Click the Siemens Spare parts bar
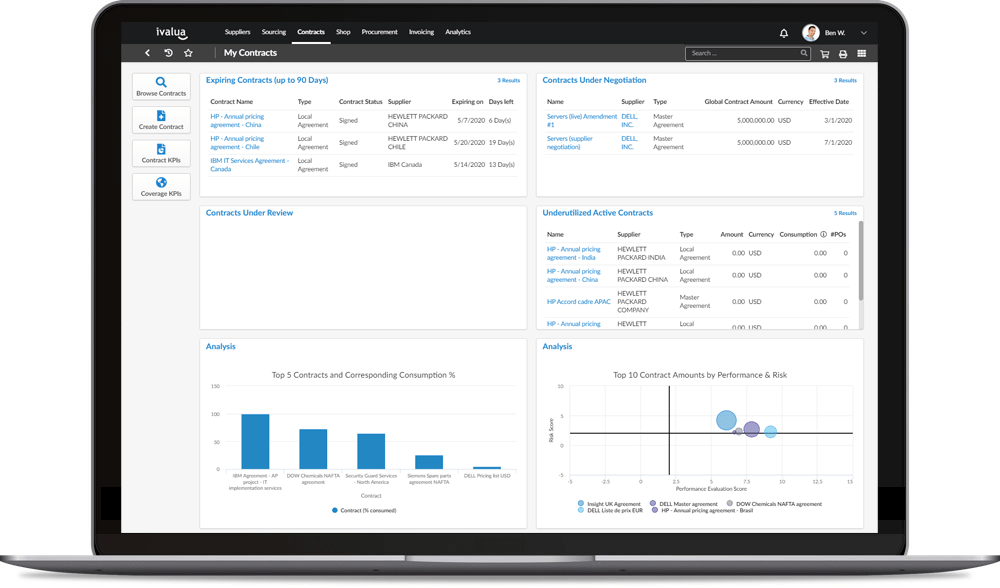This screenshot has height=588, width=1000. point(429,462)
